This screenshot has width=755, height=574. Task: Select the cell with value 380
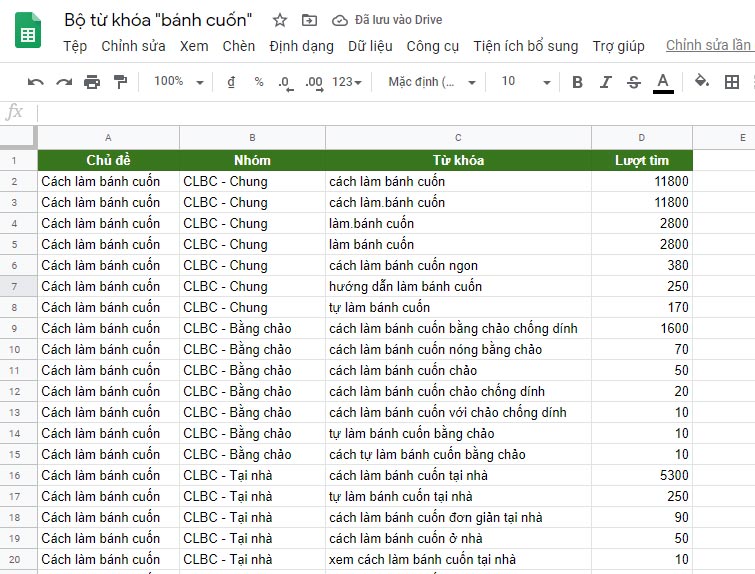[x=642, y=265]
